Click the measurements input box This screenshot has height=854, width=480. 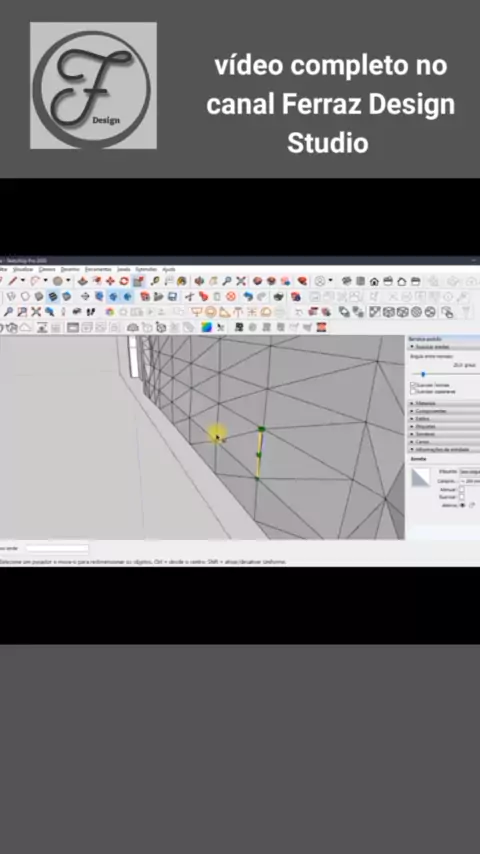click(57, 548)
